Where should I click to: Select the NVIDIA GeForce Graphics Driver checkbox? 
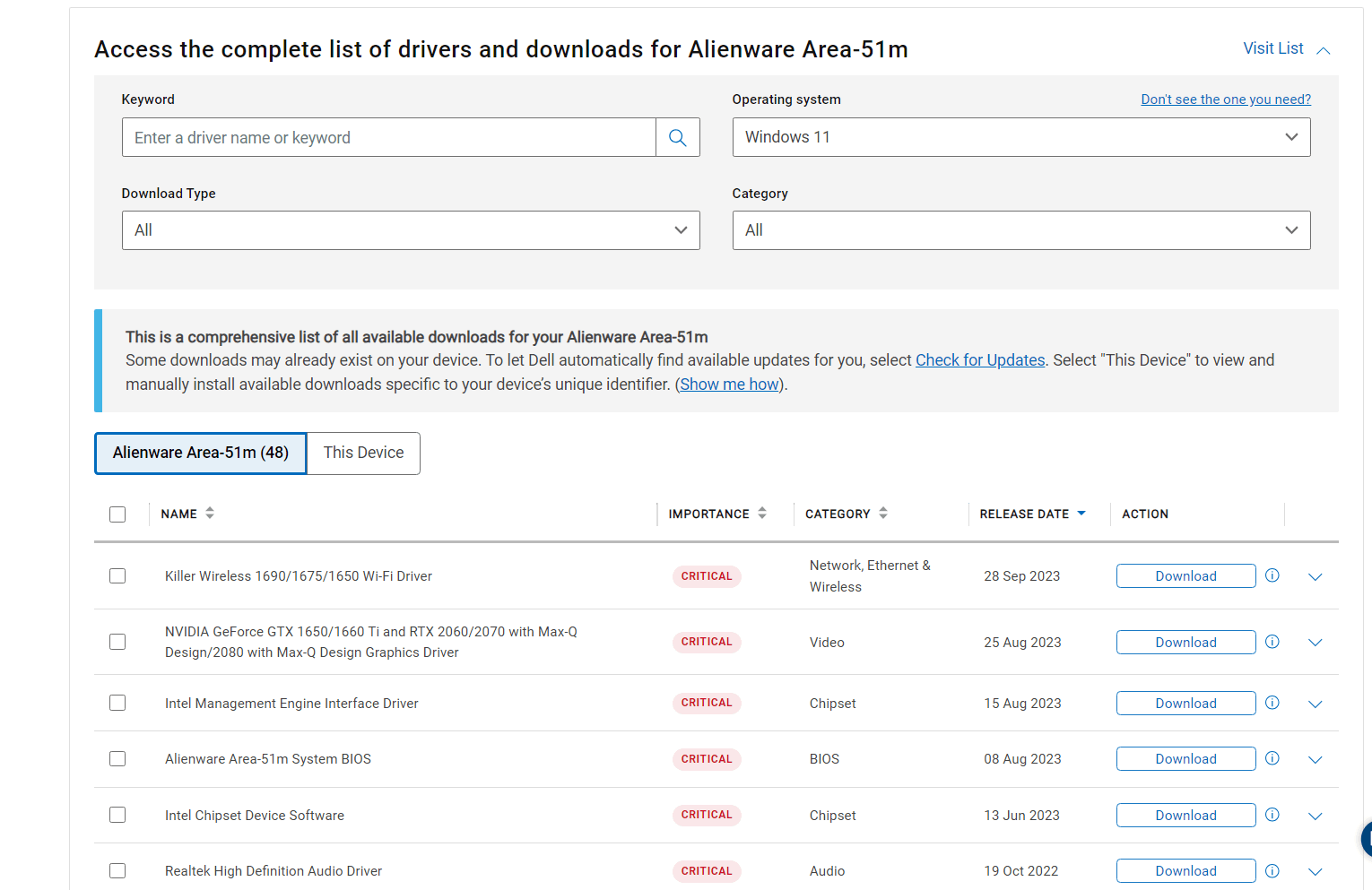point(117,642)
